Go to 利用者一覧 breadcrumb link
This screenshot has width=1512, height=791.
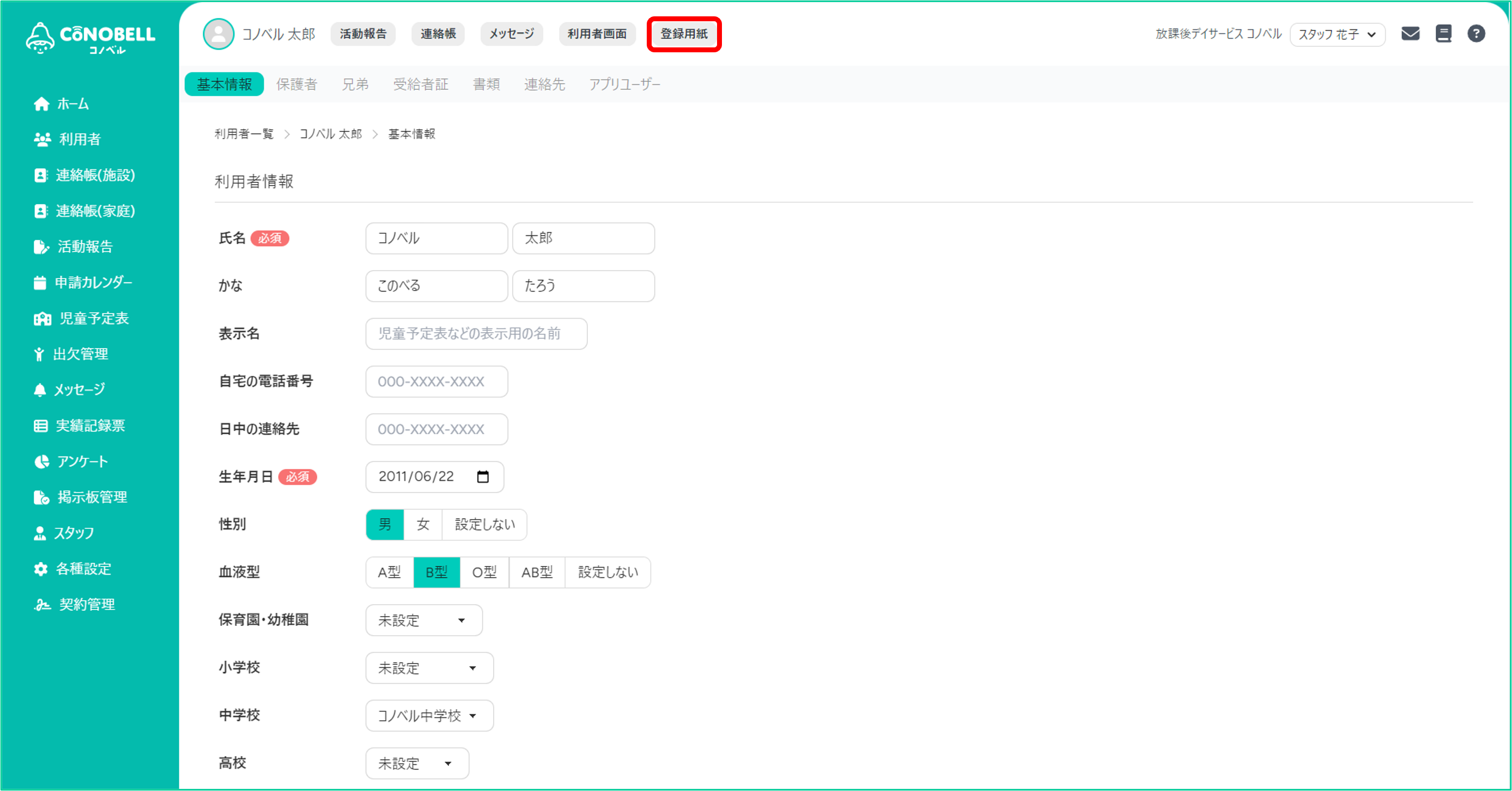coord(244,134)
